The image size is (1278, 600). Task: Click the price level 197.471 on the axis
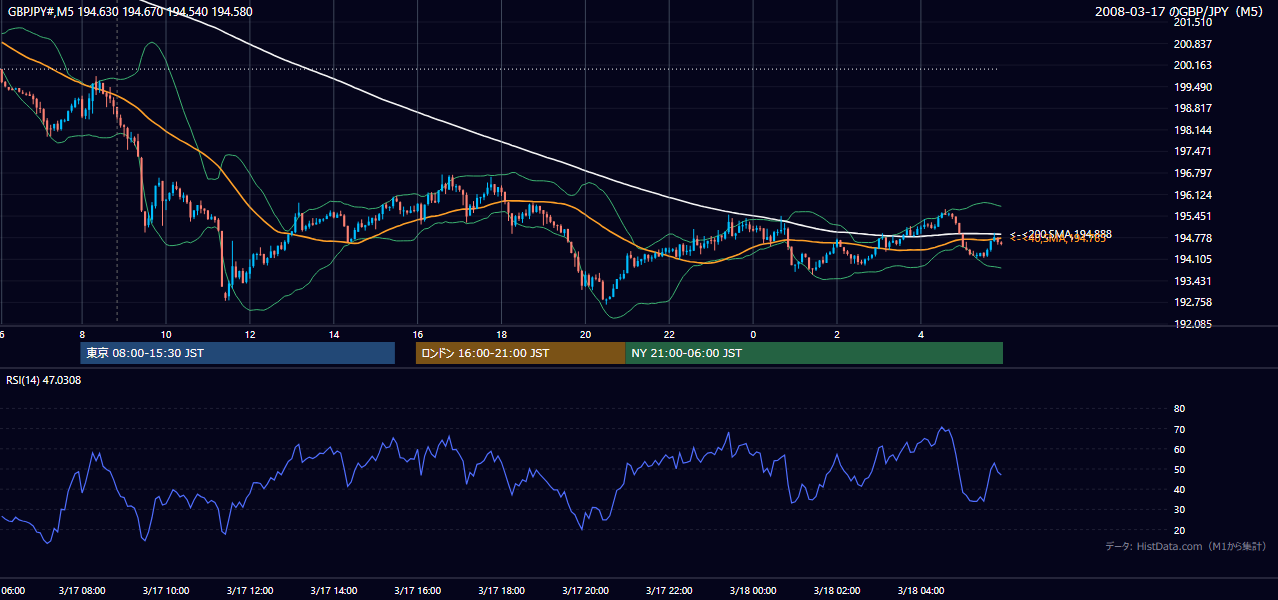tap(1191, 151)
